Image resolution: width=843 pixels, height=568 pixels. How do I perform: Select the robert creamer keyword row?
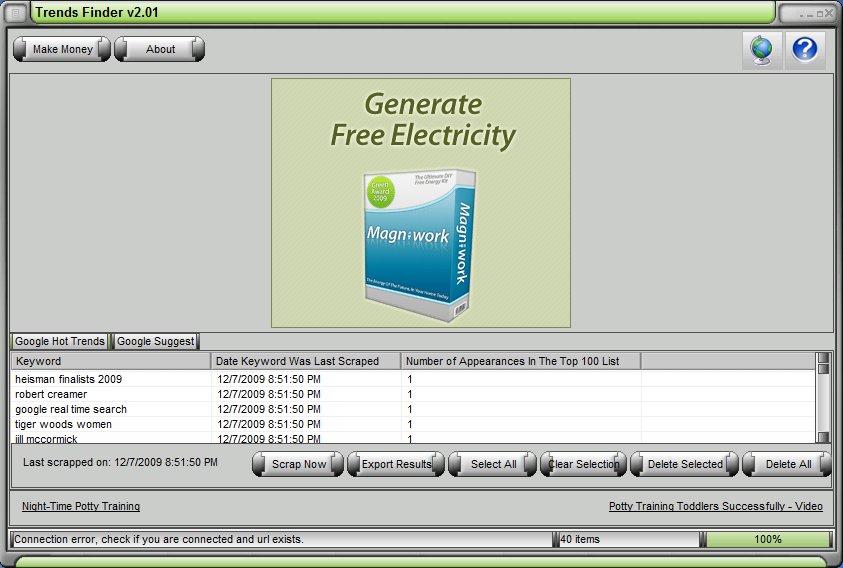coord(413,394)
